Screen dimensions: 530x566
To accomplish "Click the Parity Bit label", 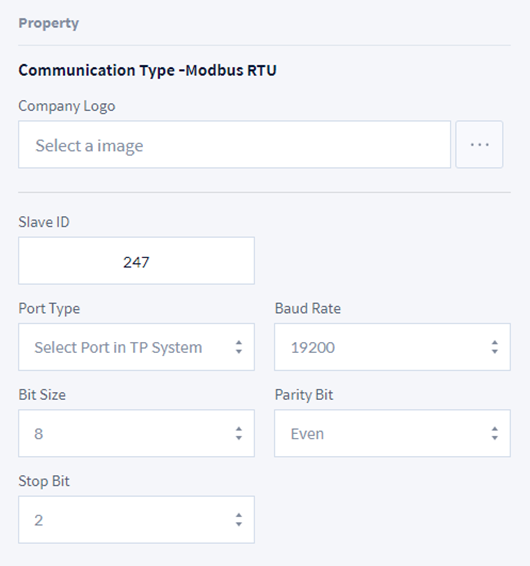I will tap(304, 395).
